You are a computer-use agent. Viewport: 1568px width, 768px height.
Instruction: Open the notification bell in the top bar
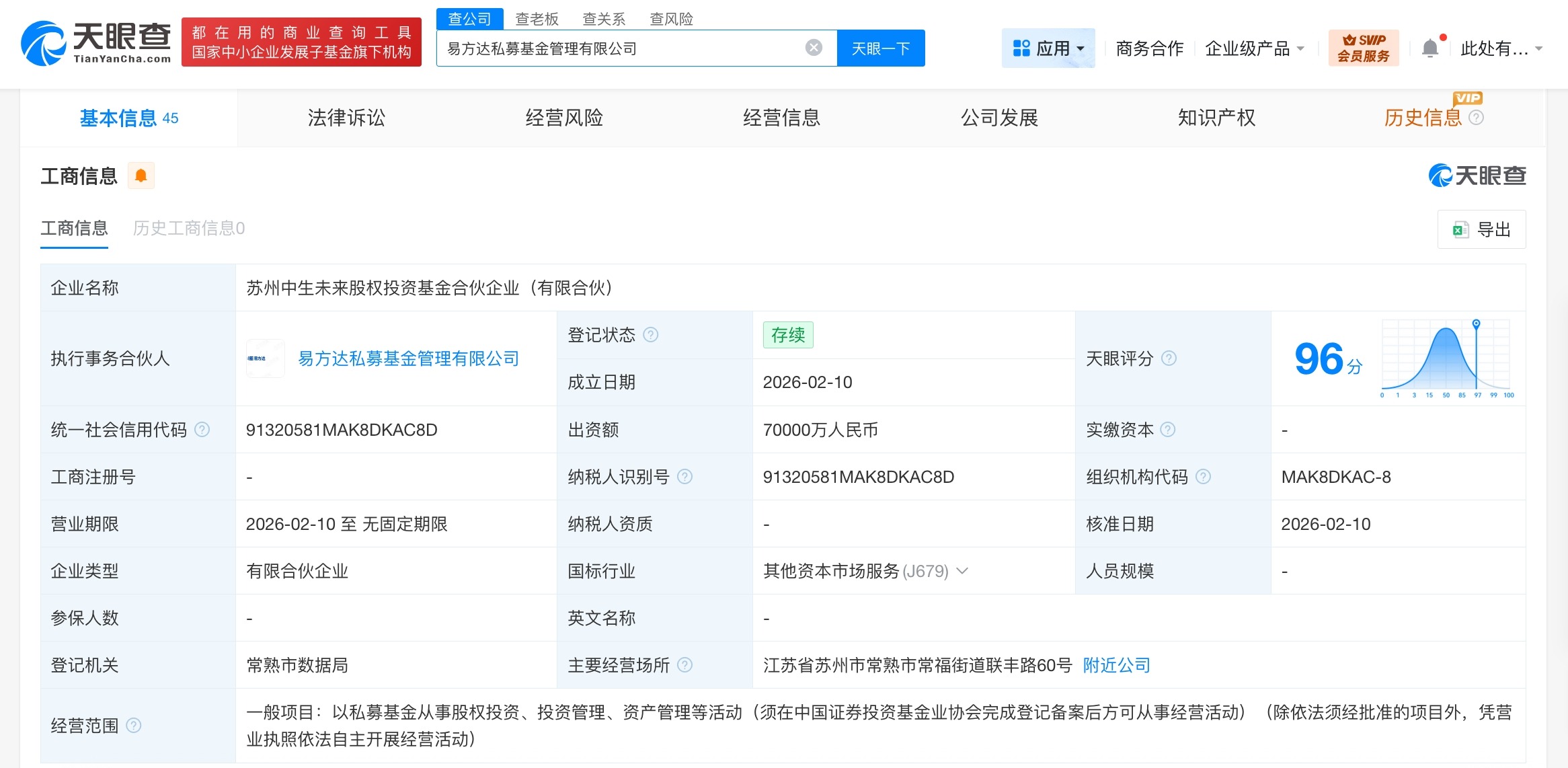coord(1430,47)
